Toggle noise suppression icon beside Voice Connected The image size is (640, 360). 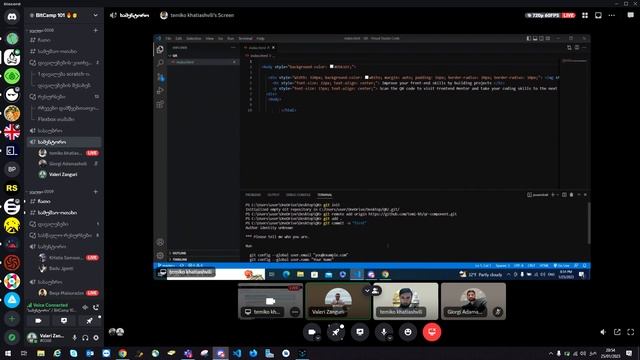click(85, 307)
